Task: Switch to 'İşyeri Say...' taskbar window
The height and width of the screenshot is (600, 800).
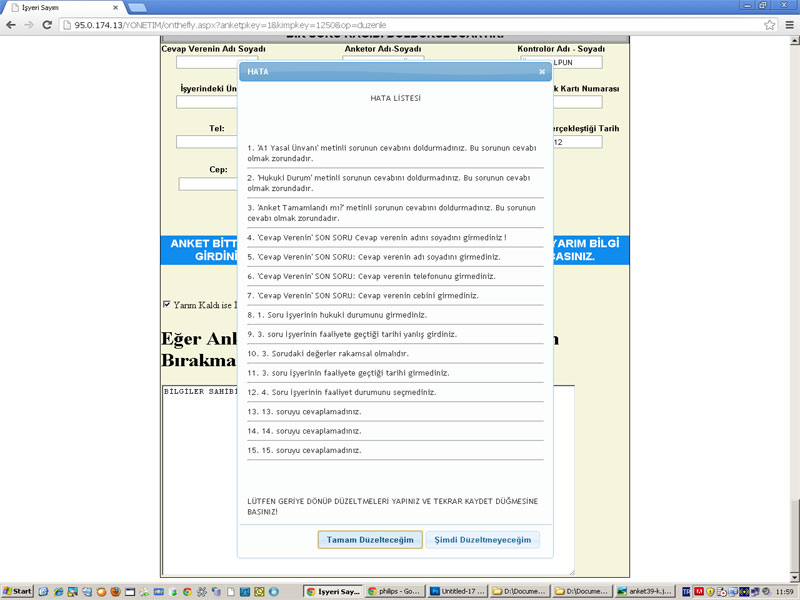Action: (x=333, y=591)
